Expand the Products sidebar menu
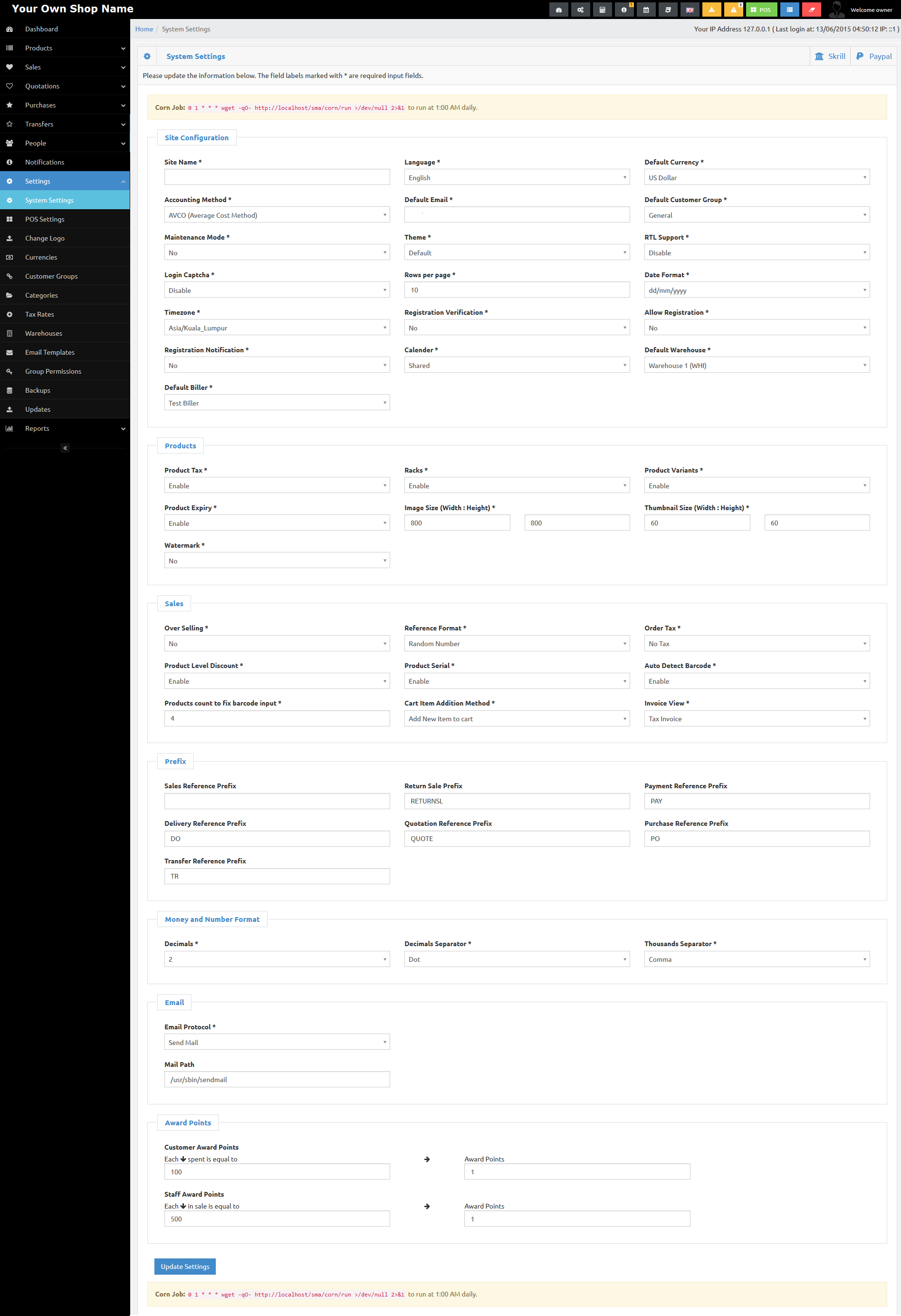 (65, 48)
